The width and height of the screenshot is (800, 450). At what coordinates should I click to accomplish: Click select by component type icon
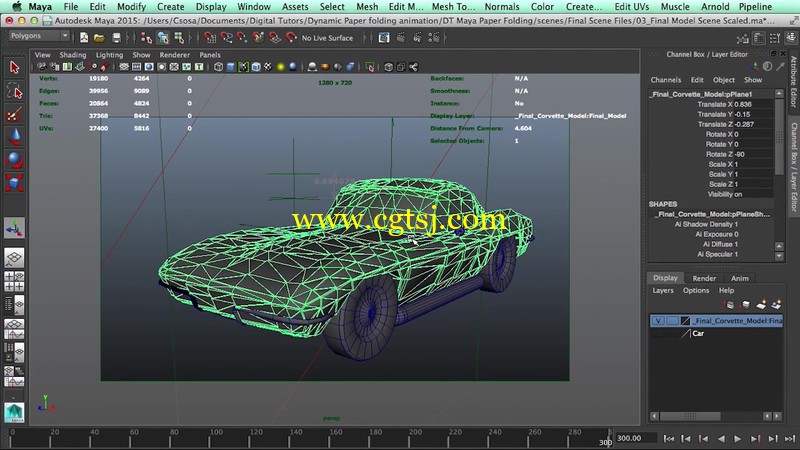[179, 38]
